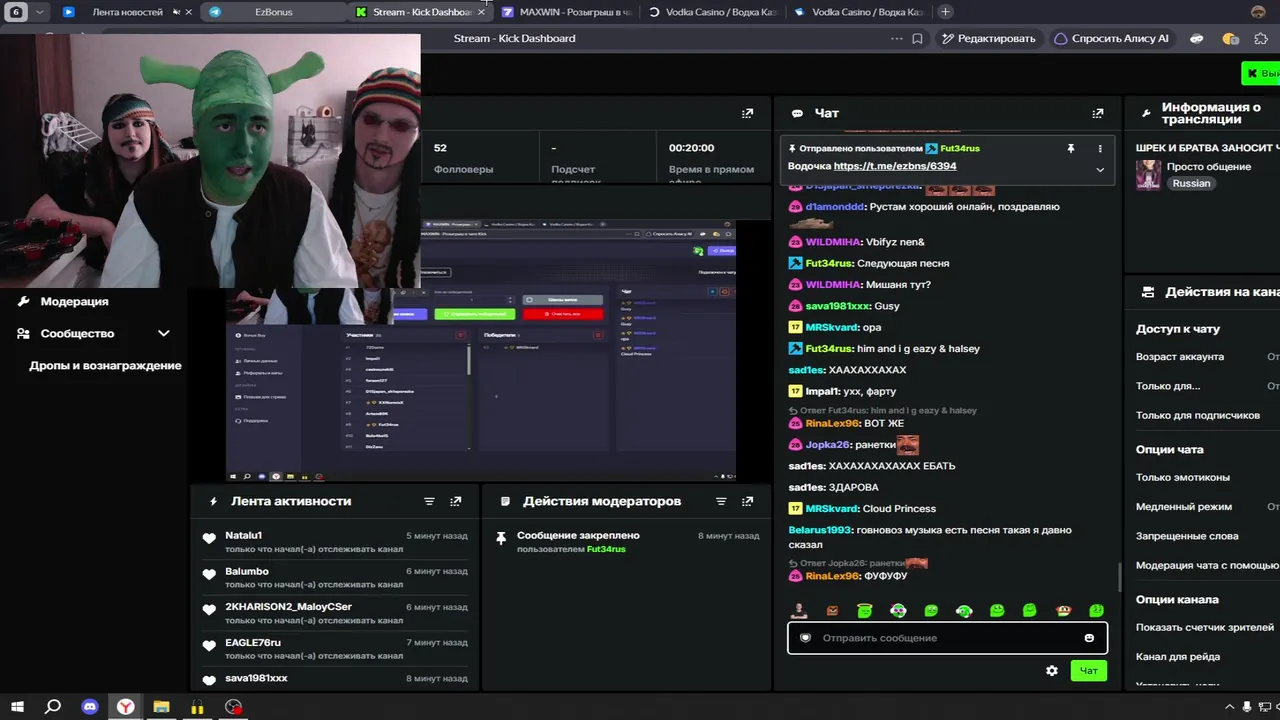Click the Russian language tag
The width and height of the screenshot is (1280, 720).
(1191, 184)
